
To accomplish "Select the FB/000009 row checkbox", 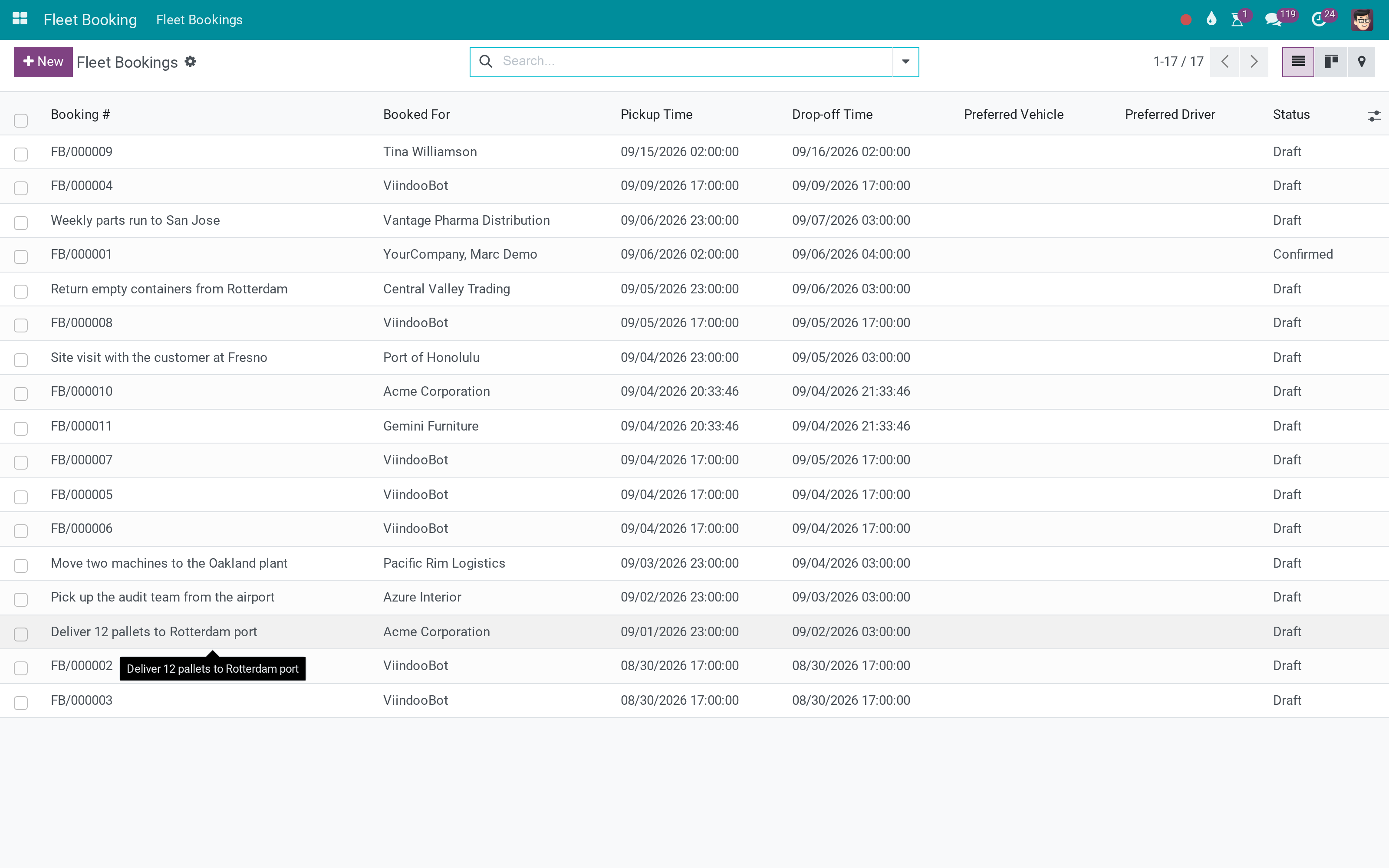I will pos(21,155).
